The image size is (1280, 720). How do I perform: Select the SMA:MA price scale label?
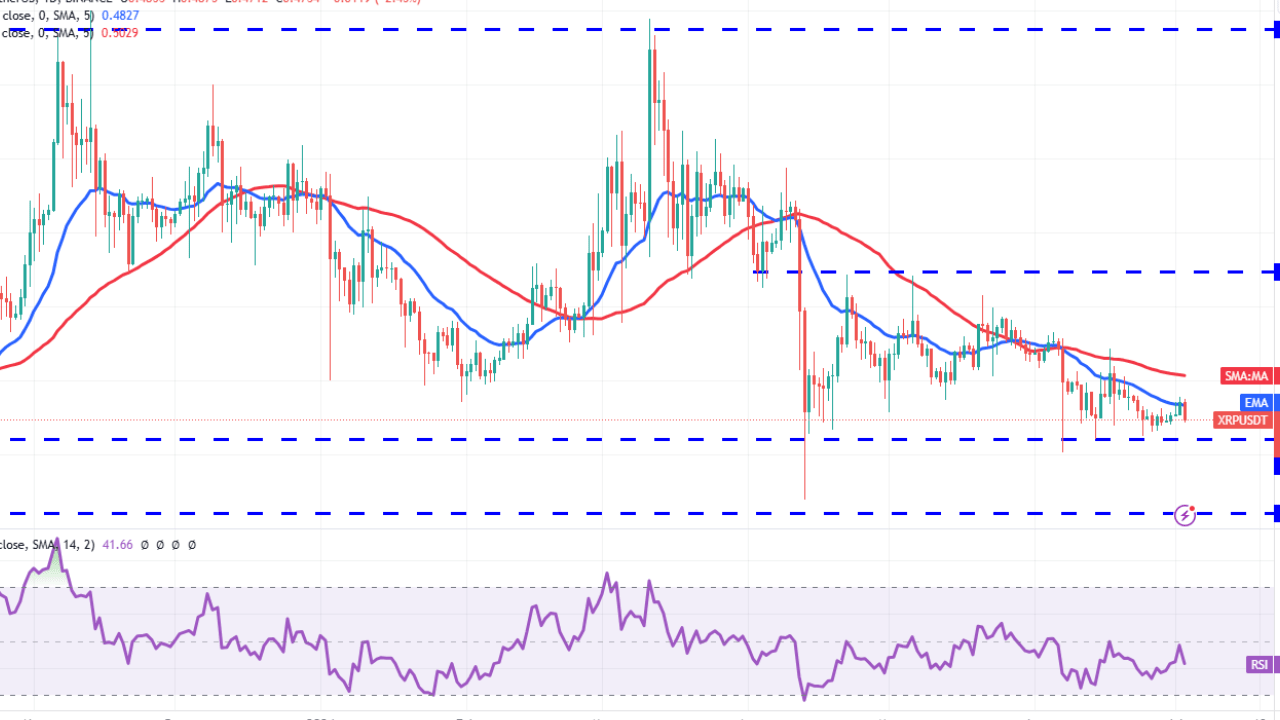pyautogui.click(x=1246, y=377)
